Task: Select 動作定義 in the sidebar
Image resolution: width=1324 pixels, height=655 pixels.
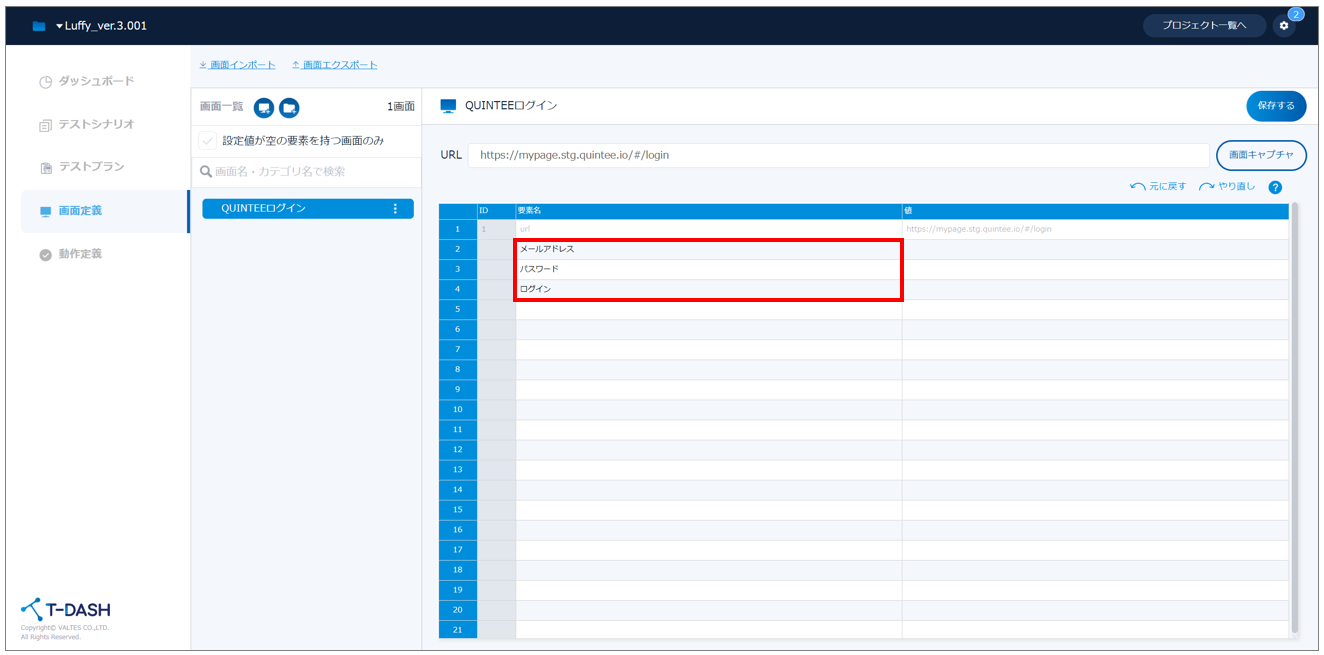Action: tap(80, 254)
